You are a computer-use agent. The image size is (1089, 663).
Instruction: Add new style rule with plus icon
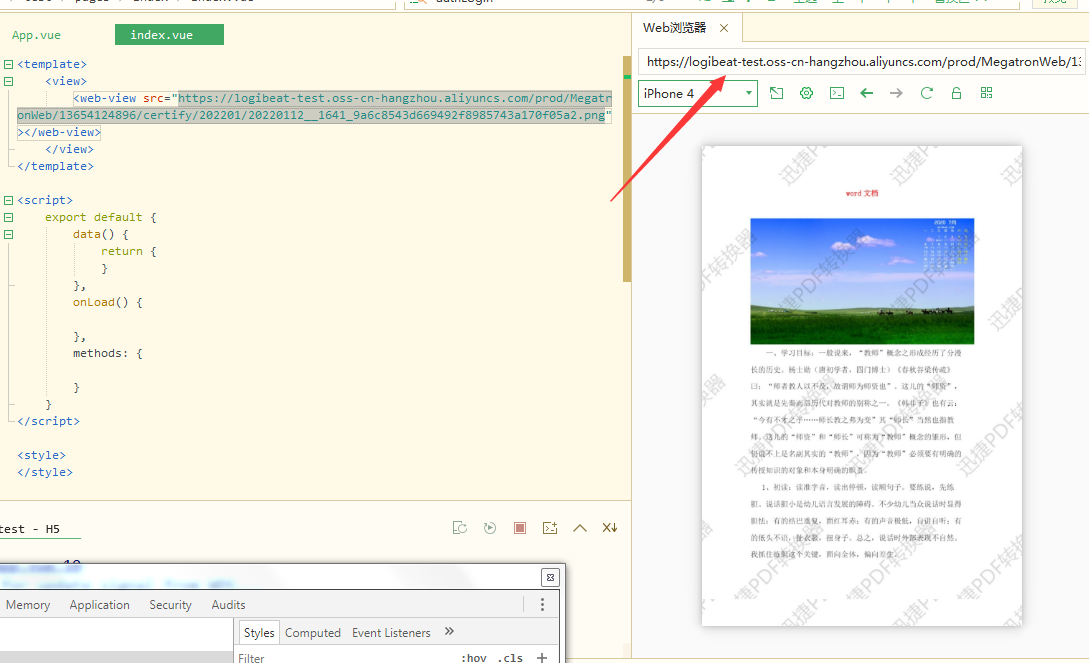click(x=542, y=657)
